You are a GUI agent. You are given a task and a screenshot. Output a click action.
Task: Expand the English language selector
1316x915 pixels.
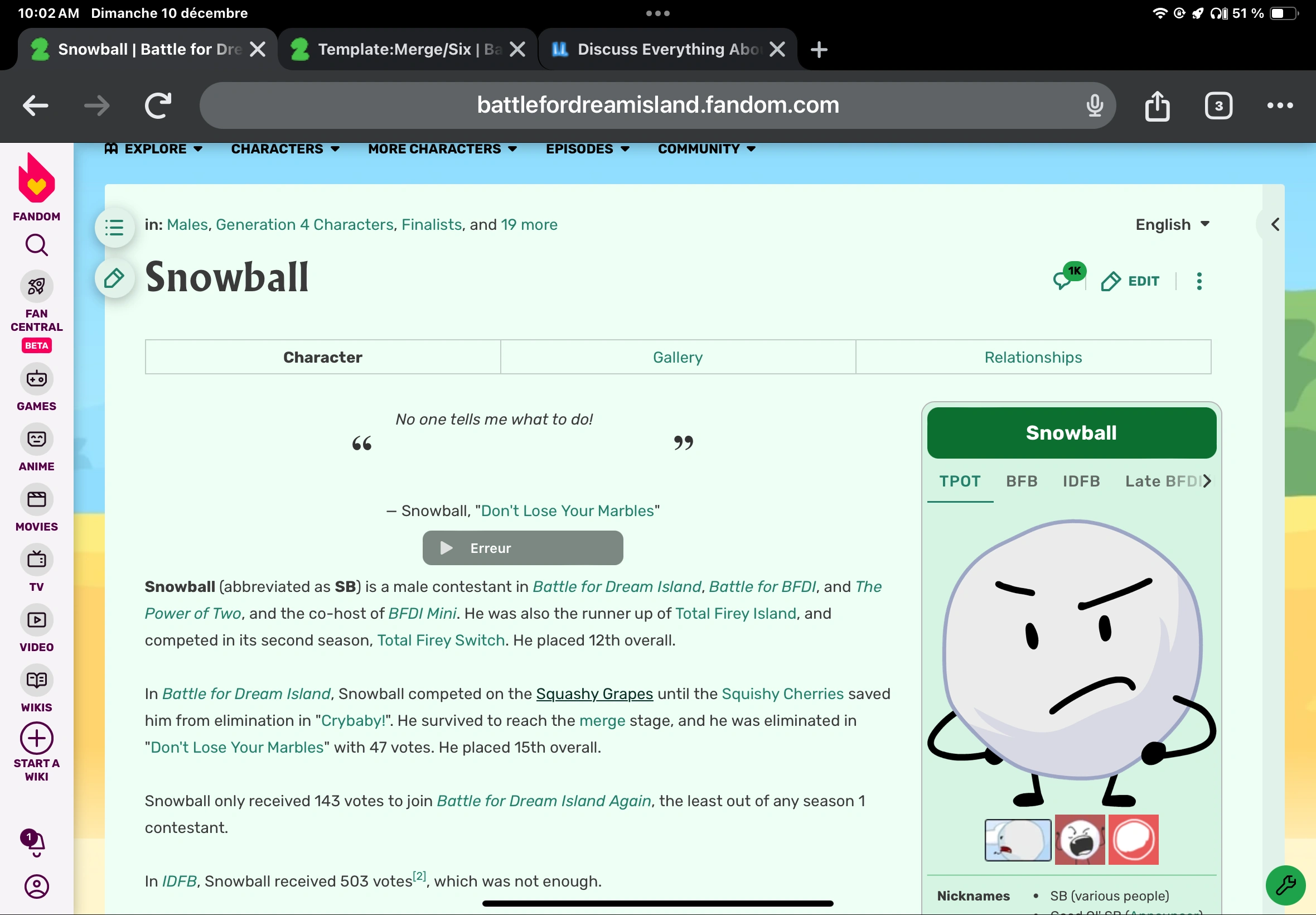pos(1173,224)
